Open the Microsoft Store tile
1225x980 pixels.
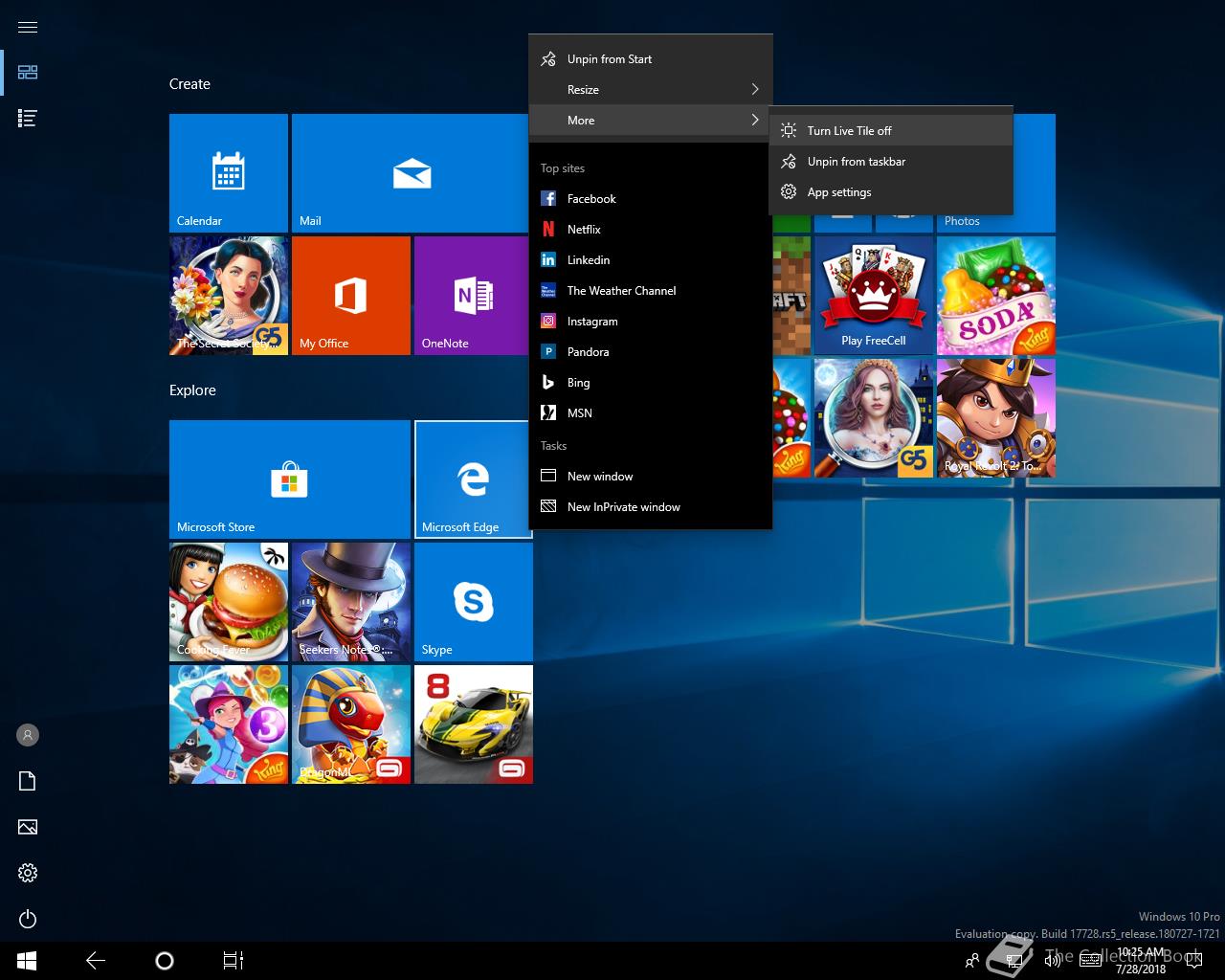point(290,479)
